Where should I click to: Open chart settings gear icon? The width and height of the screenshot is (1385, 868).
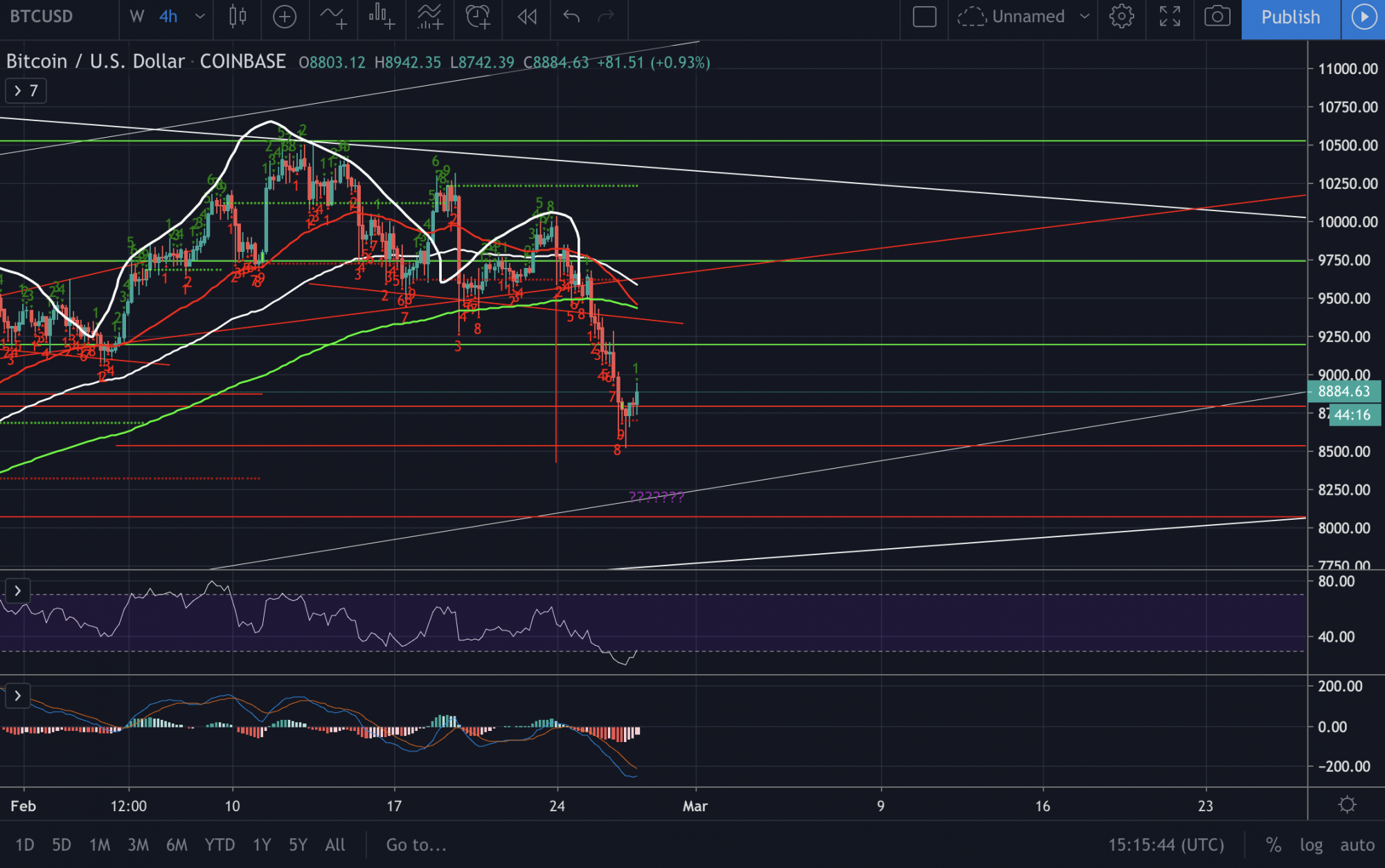tap(1121, 17)
